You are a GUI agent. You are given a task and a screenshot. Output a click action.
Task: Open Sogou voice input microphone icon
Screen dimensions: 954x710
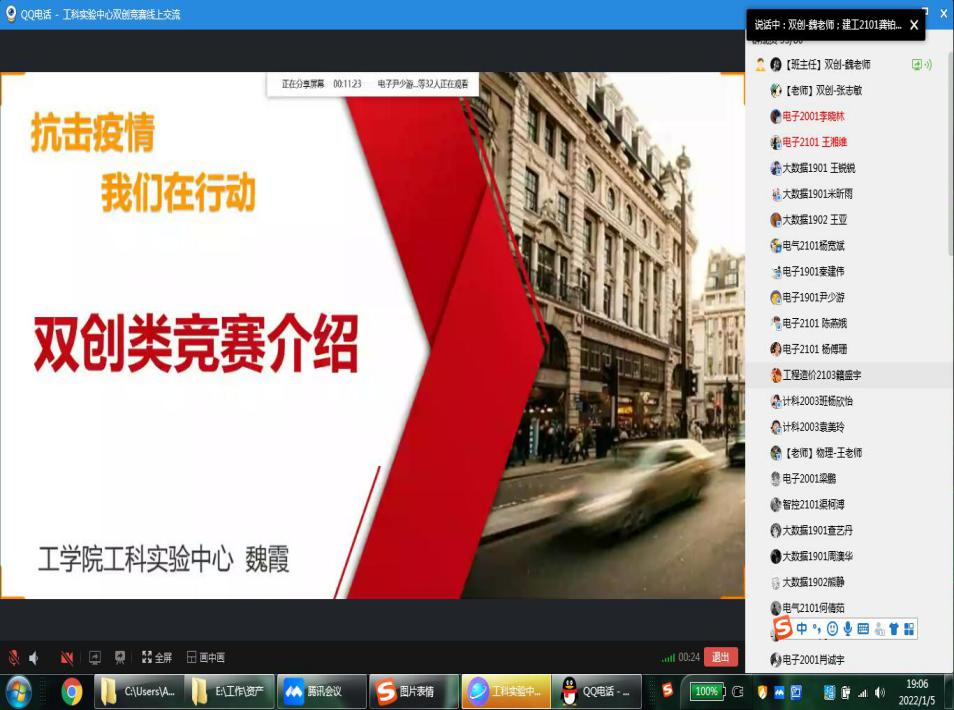click(848, 629)
